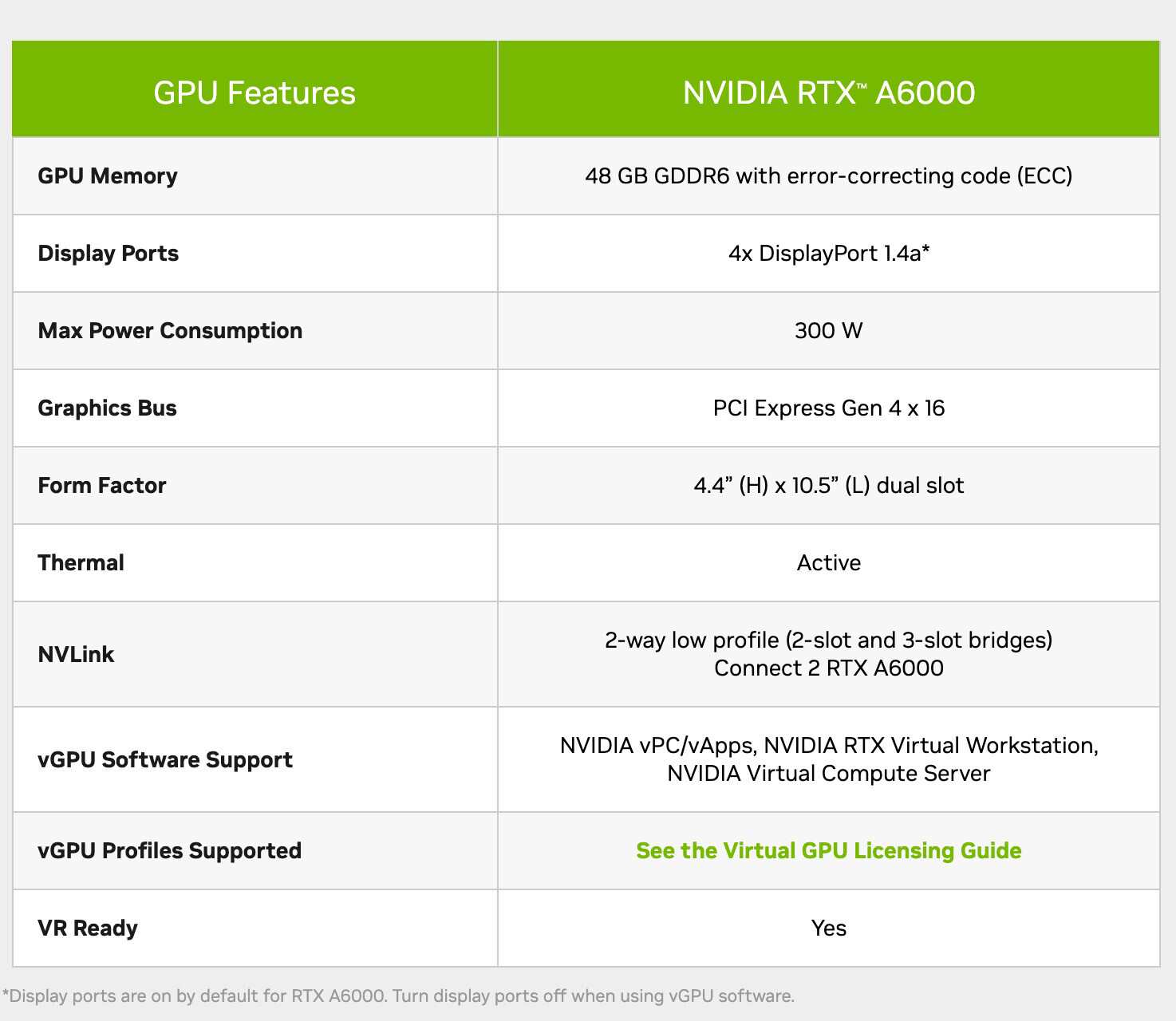Image resolution: width=1176 pixels, height=1021 pixels.
Task: Select the vGPU Software Support label
Action: (x=165, y=759)
